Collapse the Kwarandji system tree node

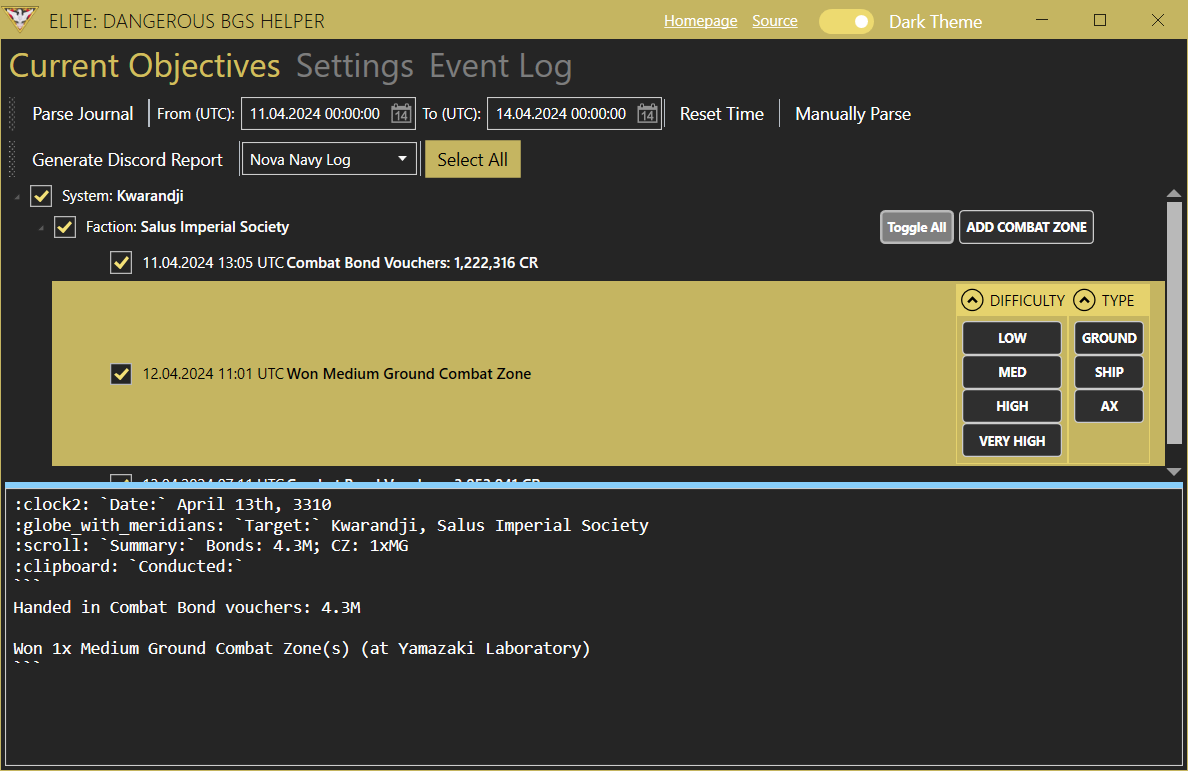click(x=17, y=197)
